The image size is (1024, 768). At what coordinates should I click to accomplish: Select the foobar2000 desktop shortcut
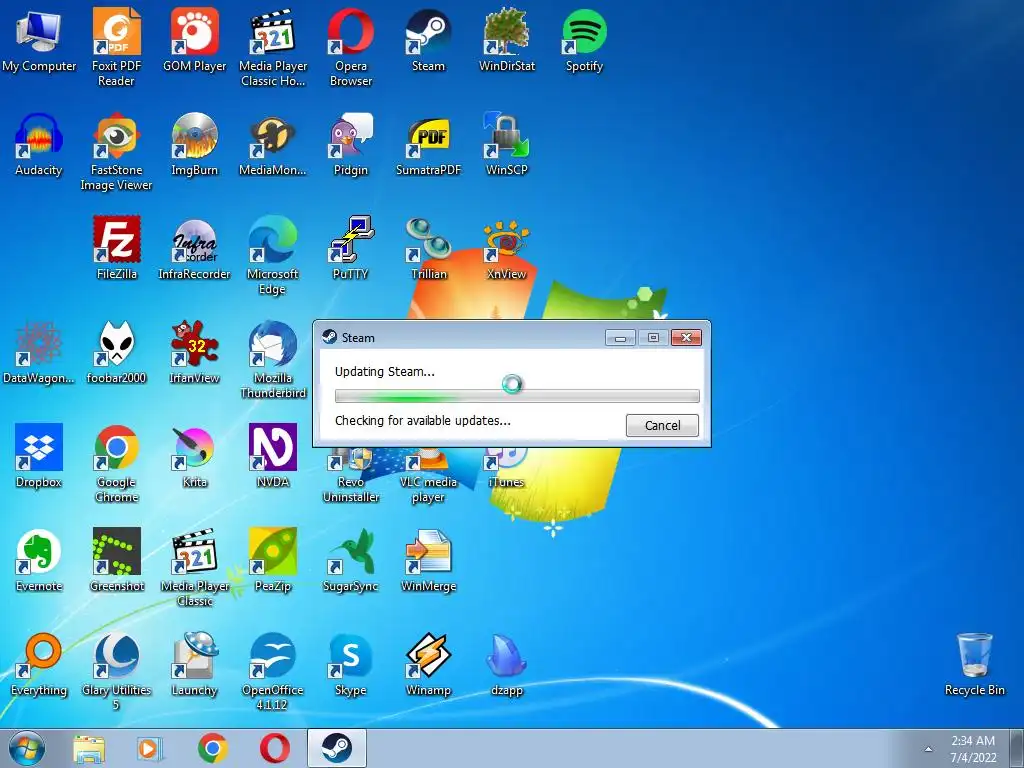pyautogui.click(x=116, y=353)
